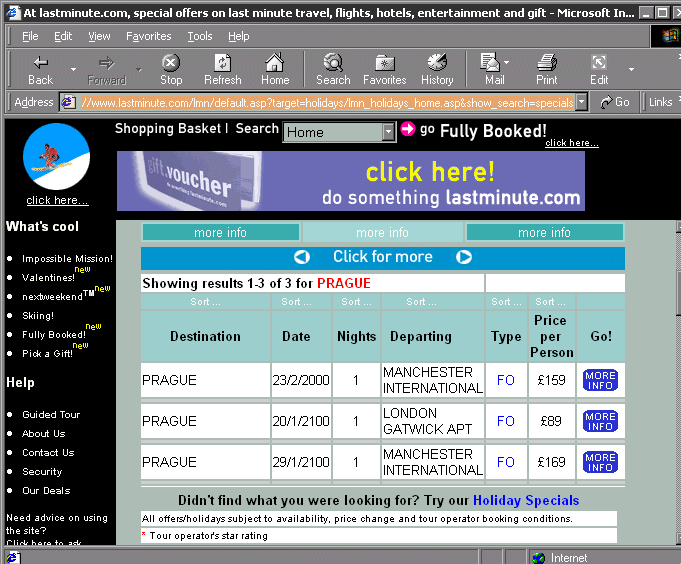Image resolution: width=681 pixels, height=564 pixels.
Task: Open About Us help link
Action: (43, 434)
